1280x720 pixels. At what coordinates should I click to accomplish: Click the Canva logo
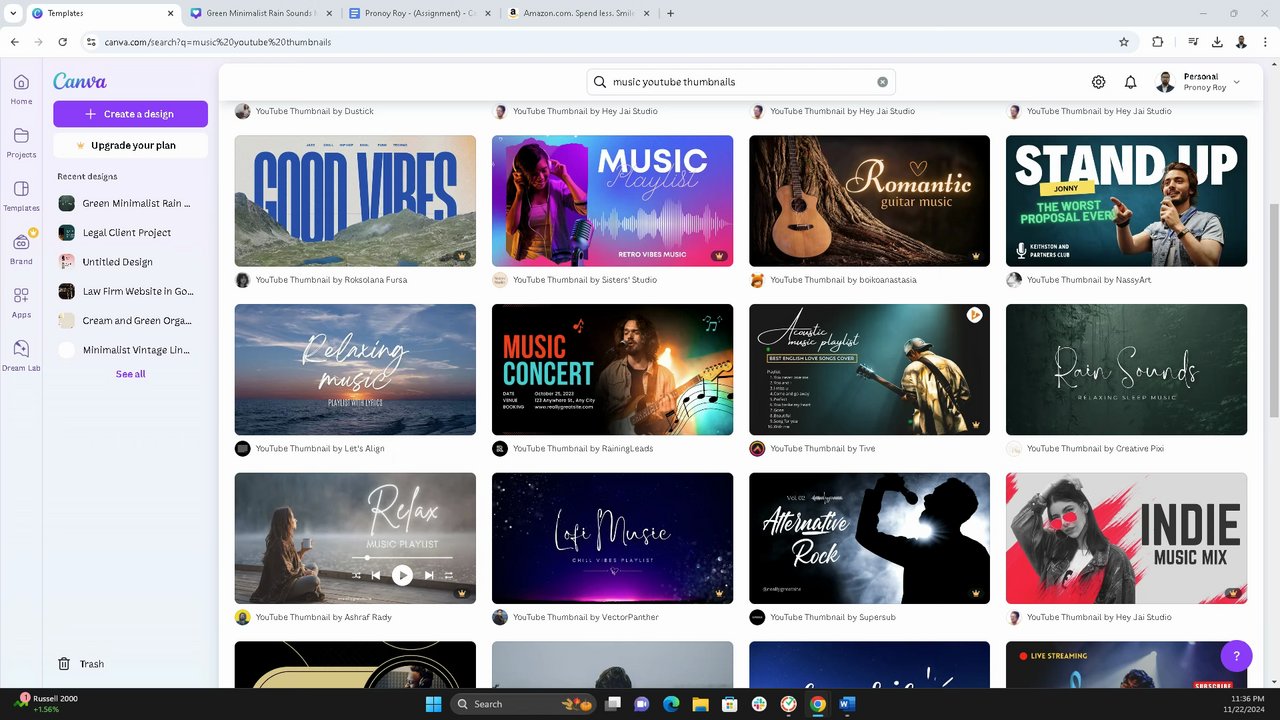80,82
